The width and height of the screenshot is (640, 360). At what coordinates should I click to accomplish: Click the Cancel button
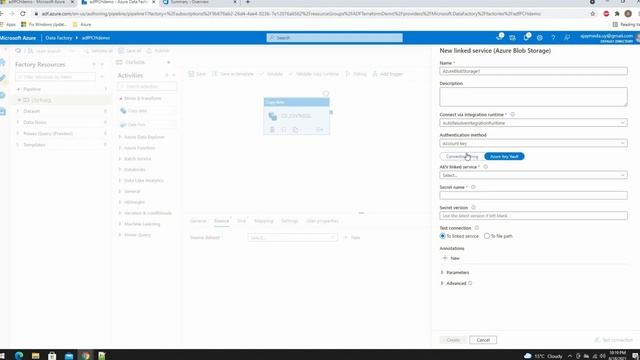pyautogui.click(x=483, y=340)
